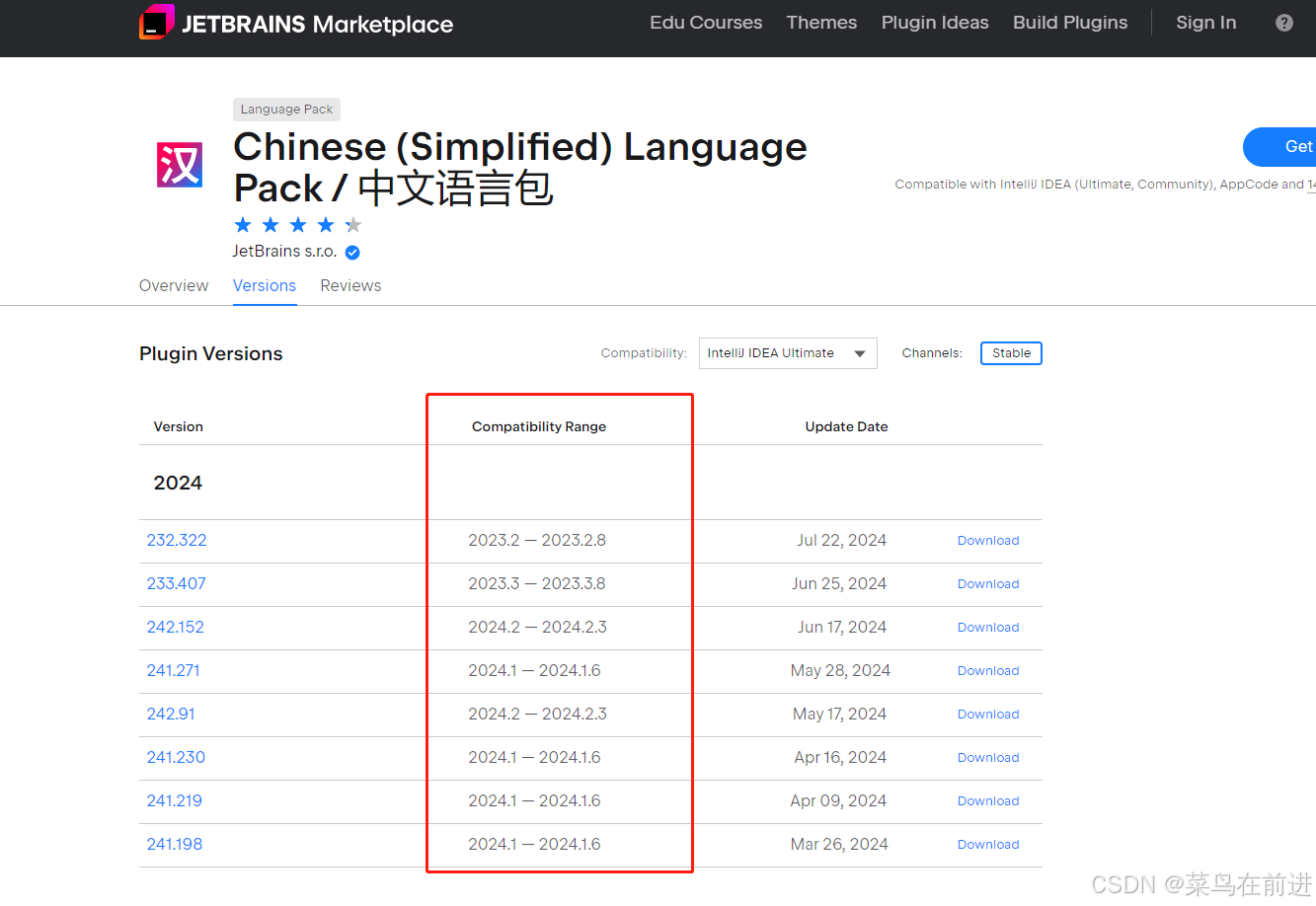
Task: Click the Language Pack tag
Action: coord(286,110)
